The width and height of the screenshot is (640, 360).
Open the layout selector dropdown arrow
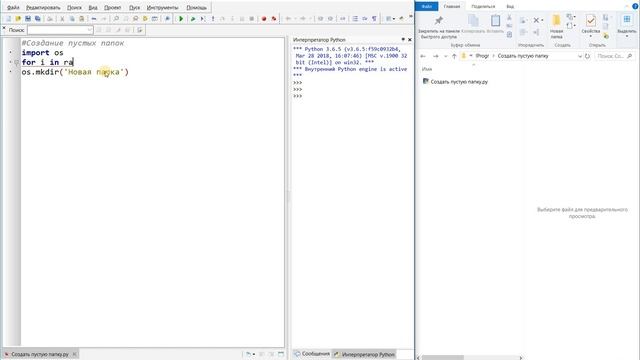pos(393,19)
